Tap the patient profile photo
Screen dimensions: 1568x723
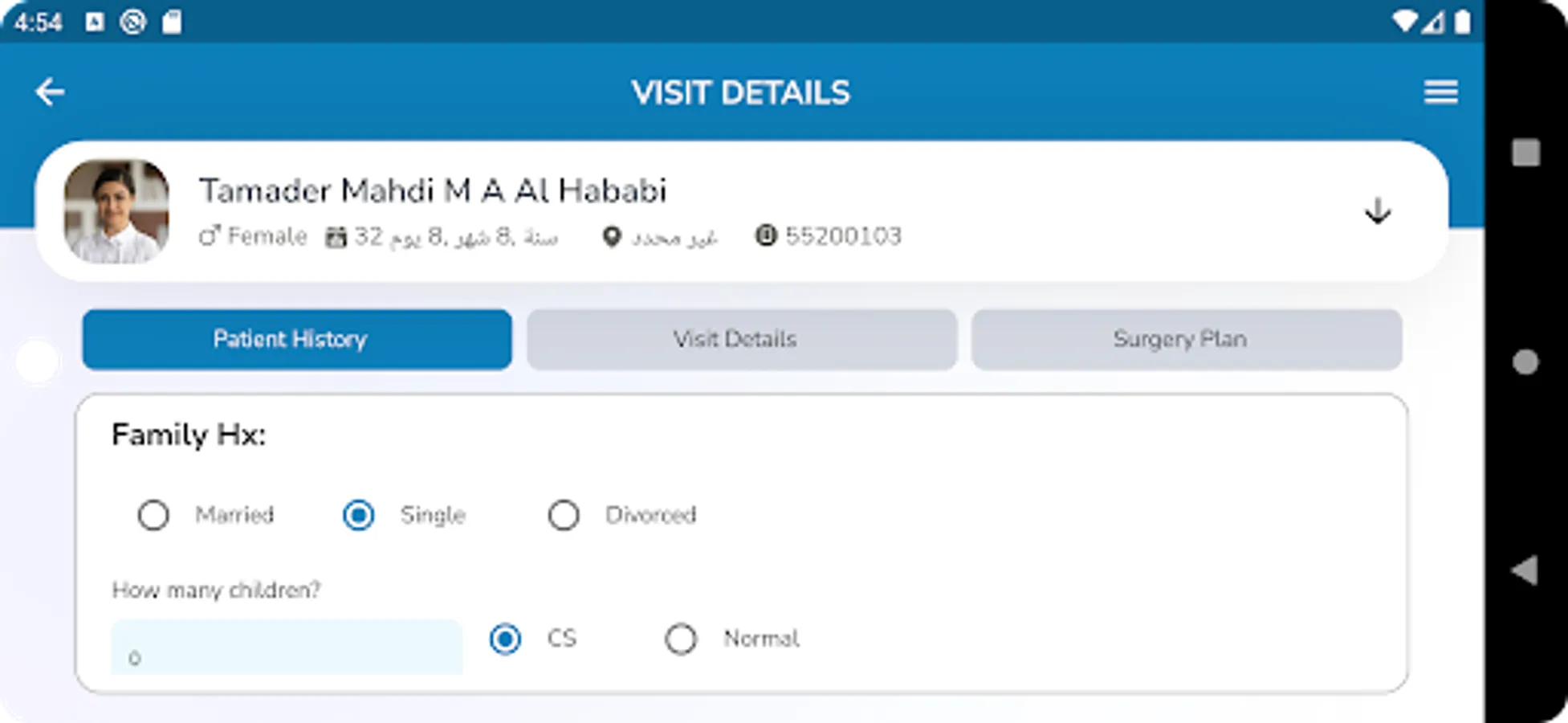tap(116, 211)
